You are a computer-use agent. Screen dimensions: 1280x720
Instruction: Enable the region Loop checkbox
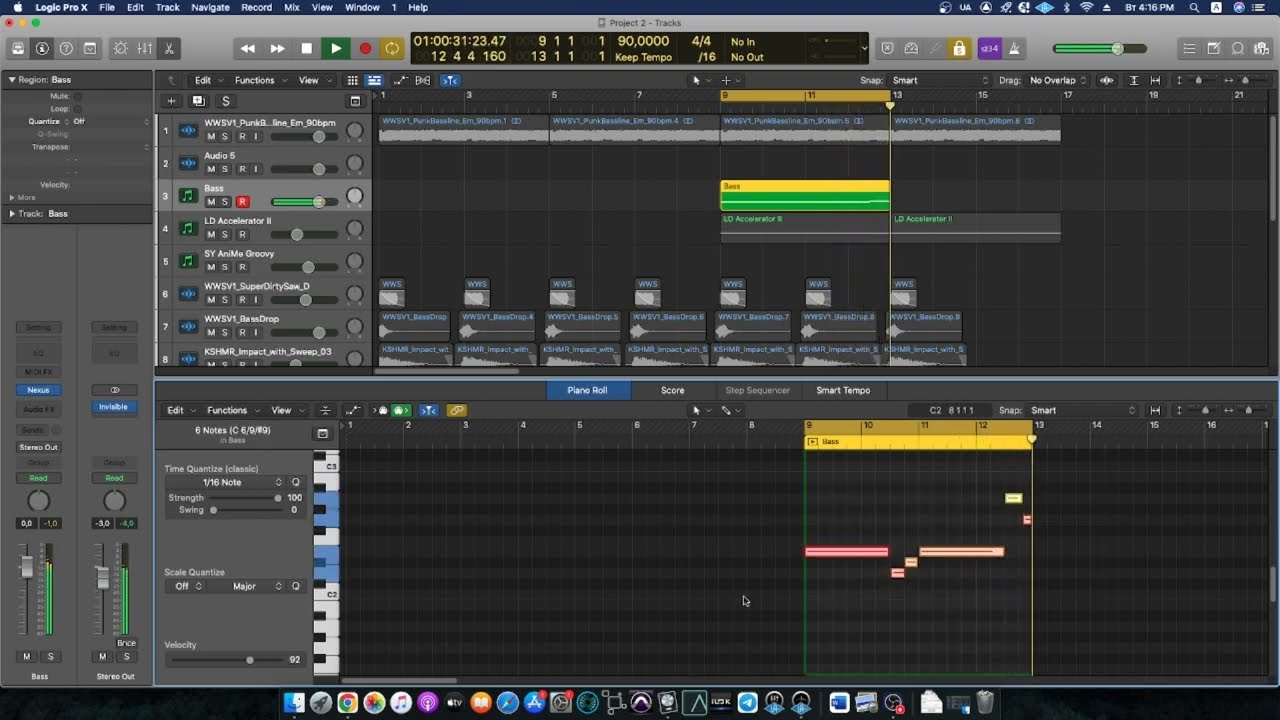coord(77,109)
